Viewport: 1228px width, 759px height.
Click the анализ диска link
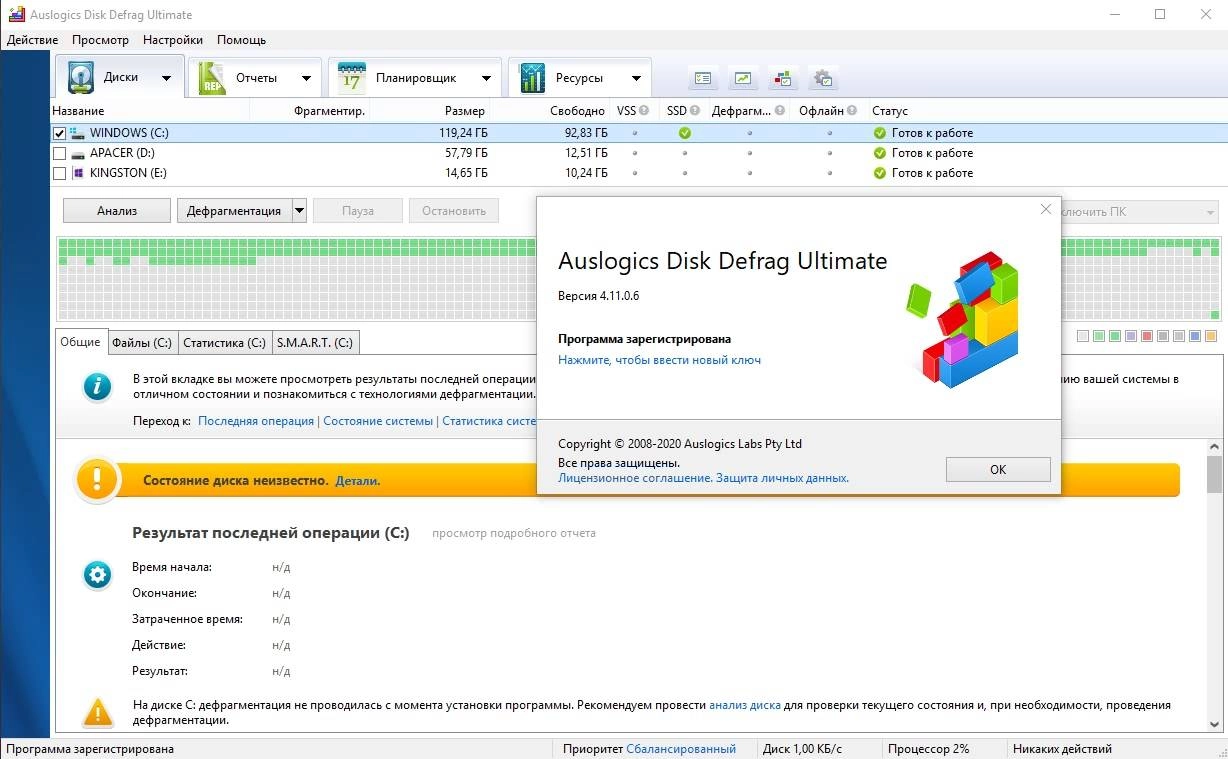(745, 705)
